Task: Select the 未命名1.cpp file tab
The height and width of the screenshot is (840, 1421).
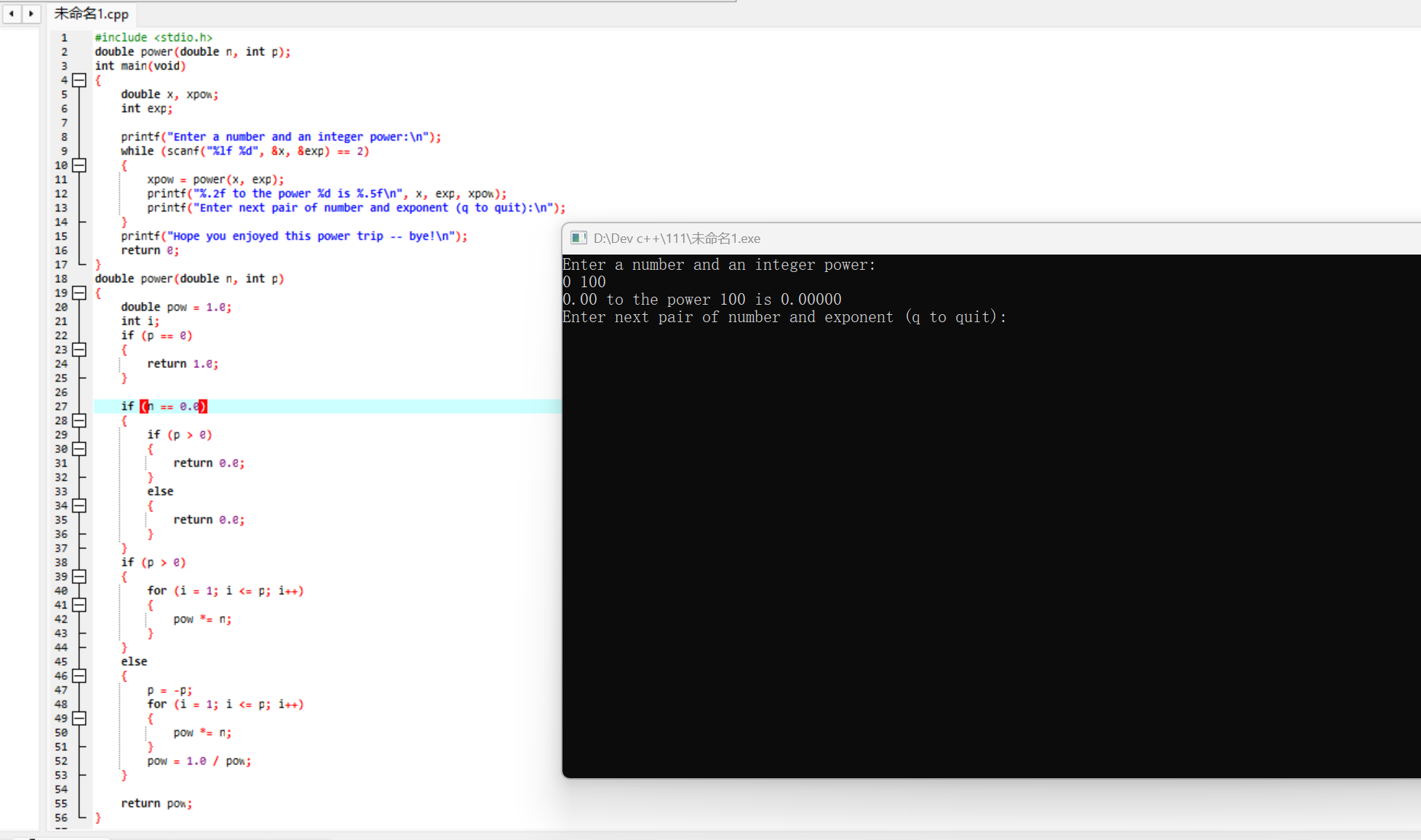Action: (x=92, y=13)
